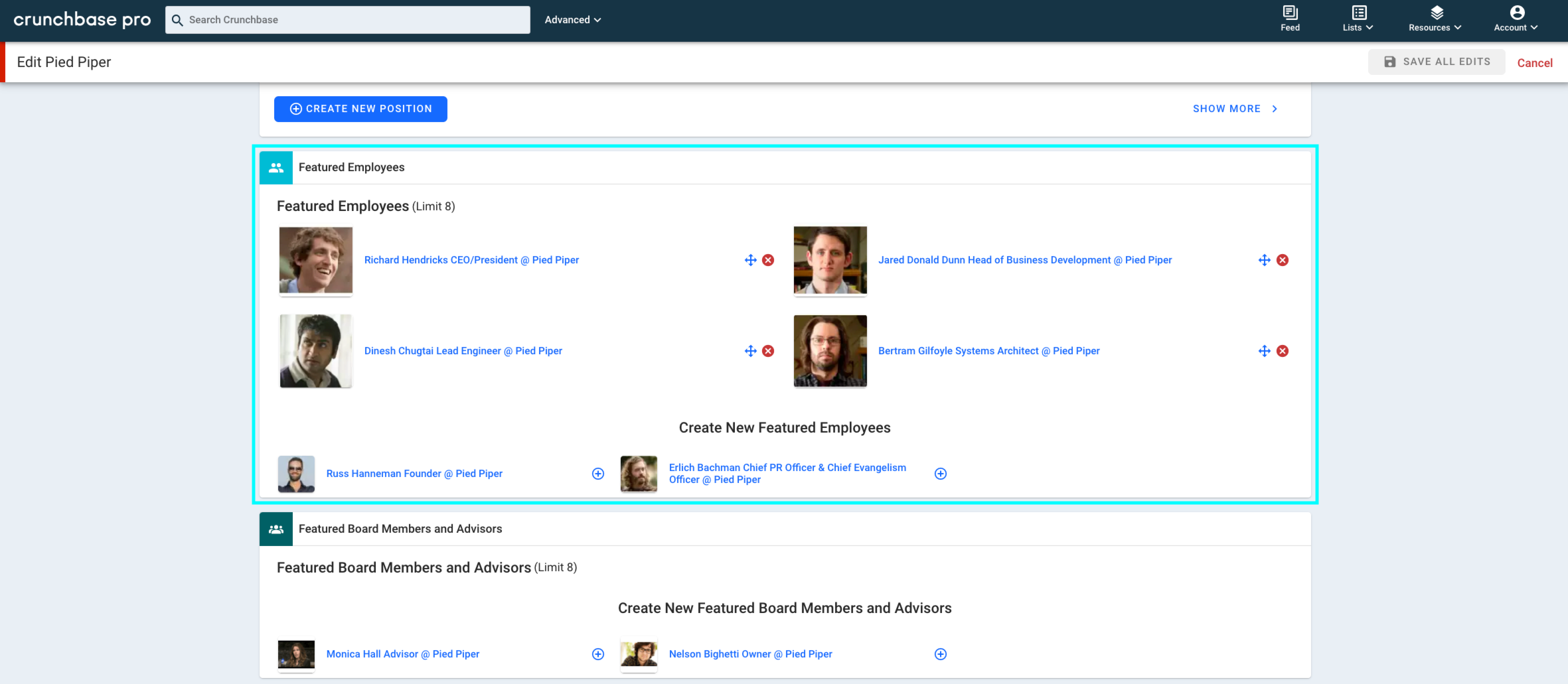Open the Lists dropdown menu
This screenshot has width=1568, height=684.
click(x=1358, y=19)
